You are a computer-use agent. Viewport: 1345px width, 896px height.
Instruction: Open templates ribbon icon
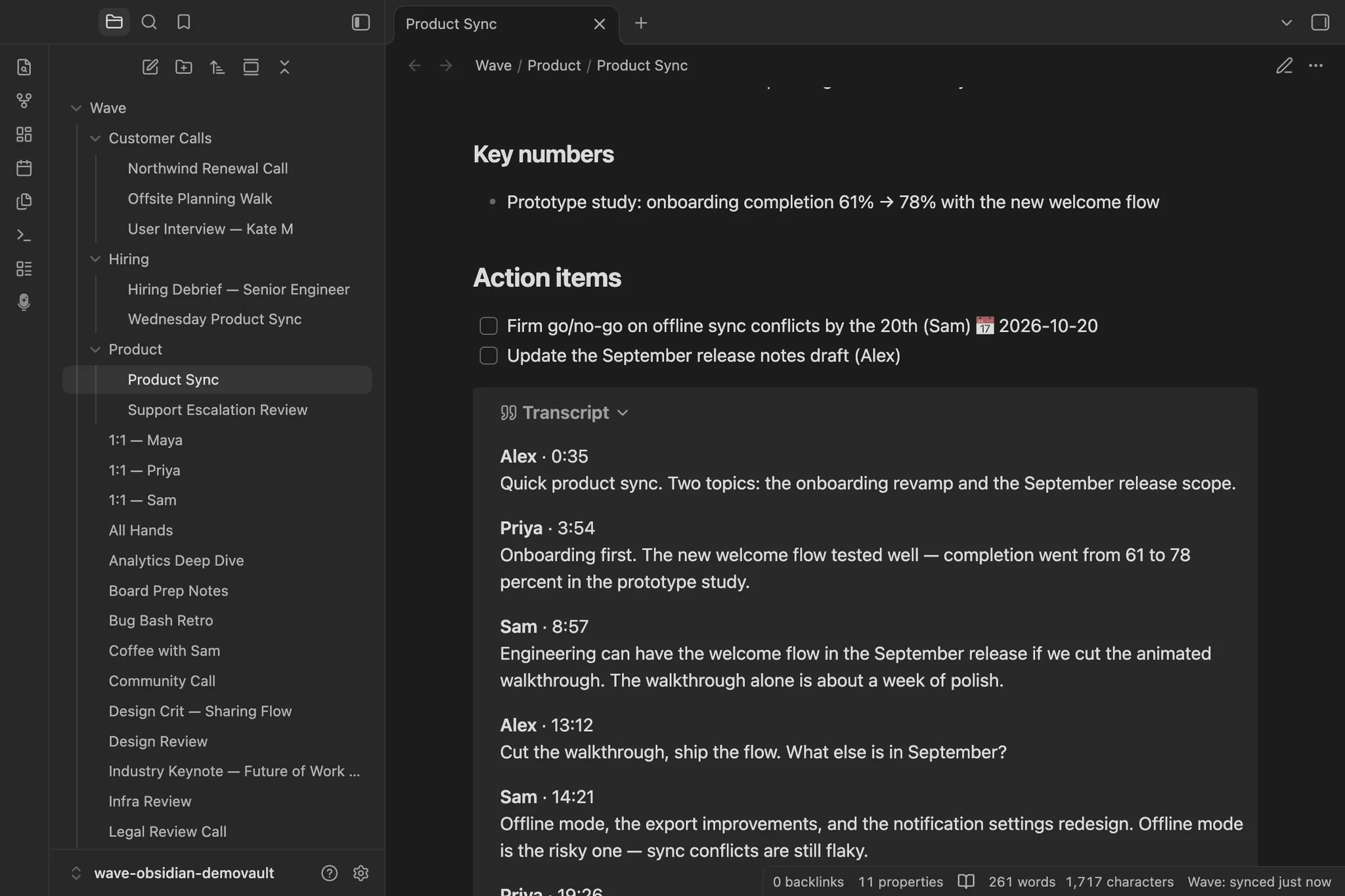coord(24,201)
